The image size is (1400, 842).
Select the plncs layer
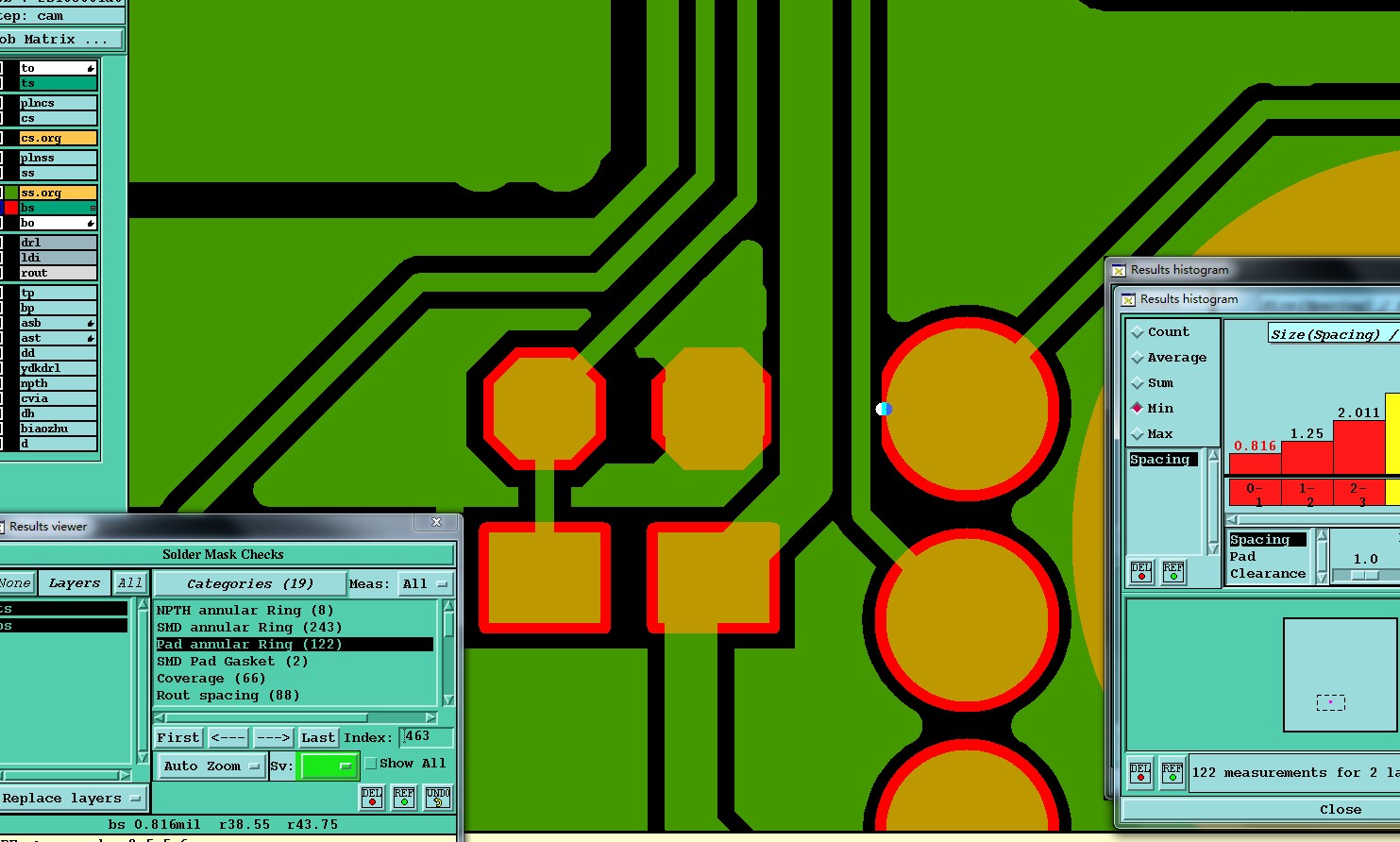click(x=58, y=103)
